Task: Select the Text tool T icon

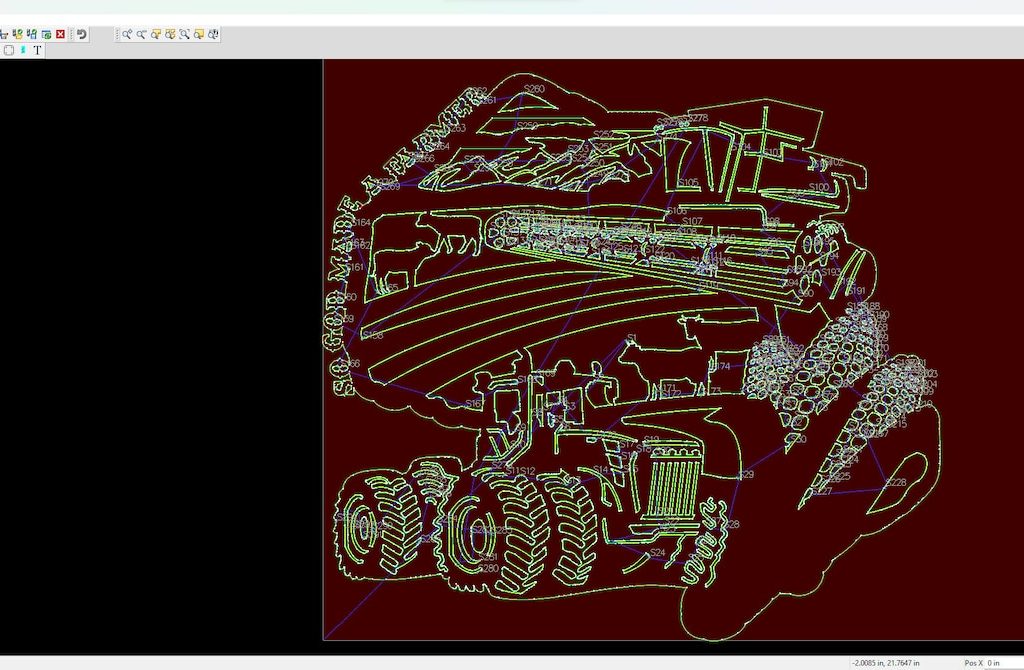Action: coord(38,50)
